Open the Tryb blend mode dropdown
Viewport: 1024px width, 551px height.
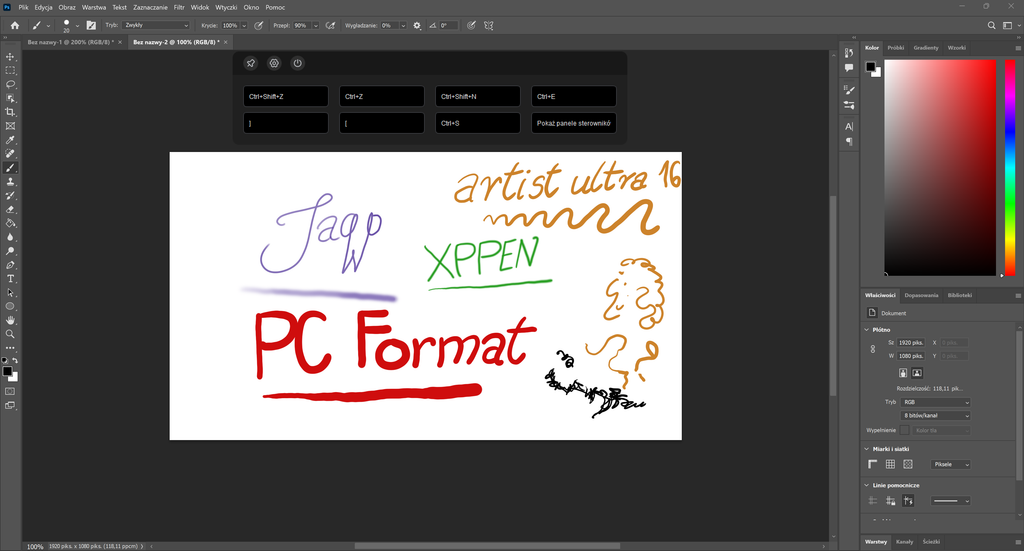[x=156, y=25]
